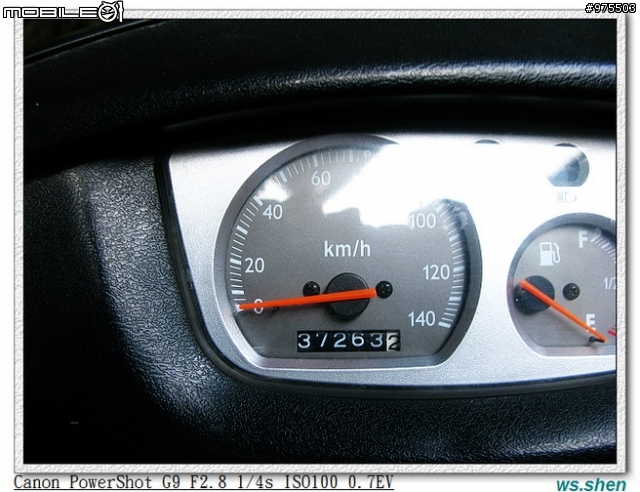This screenshot has height=492, width=640.
Task: Click the odometer reading 372632
Action: 349,341
